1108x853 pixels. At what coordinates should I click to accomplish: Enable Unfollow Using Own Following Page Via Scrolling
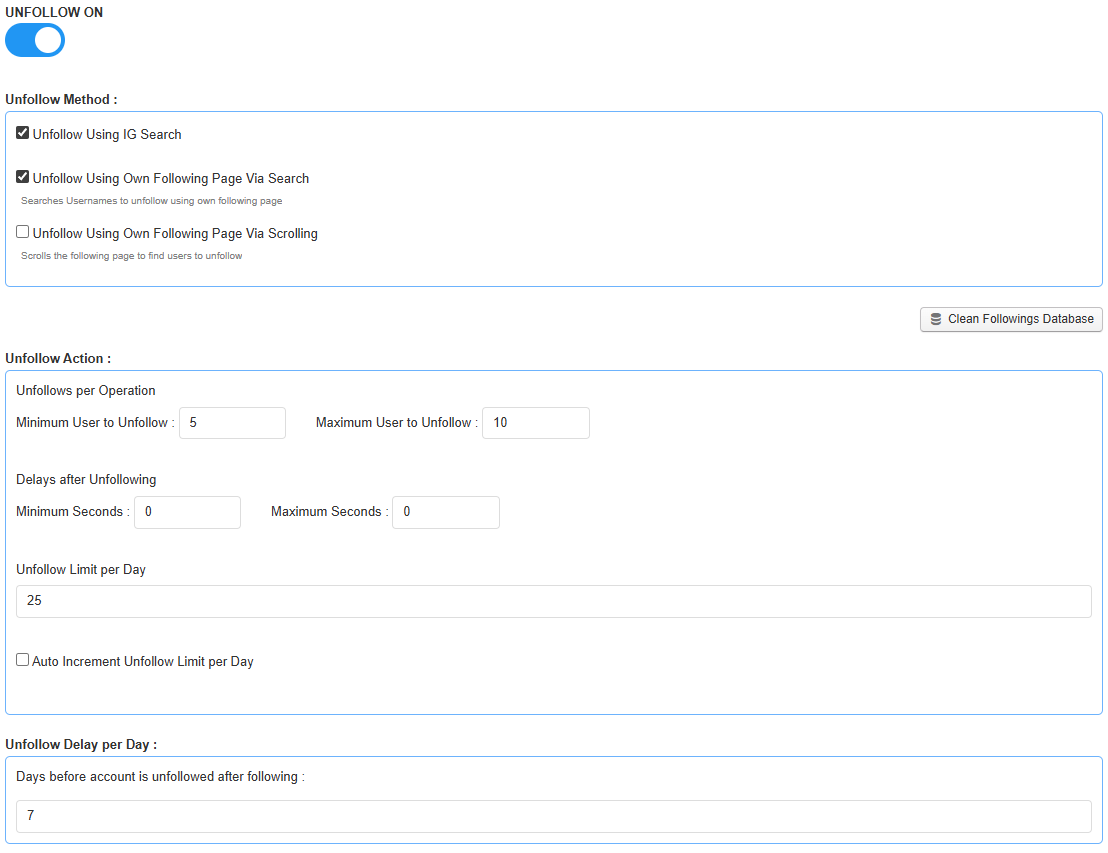pyautogui.click(x=23, y=232)
